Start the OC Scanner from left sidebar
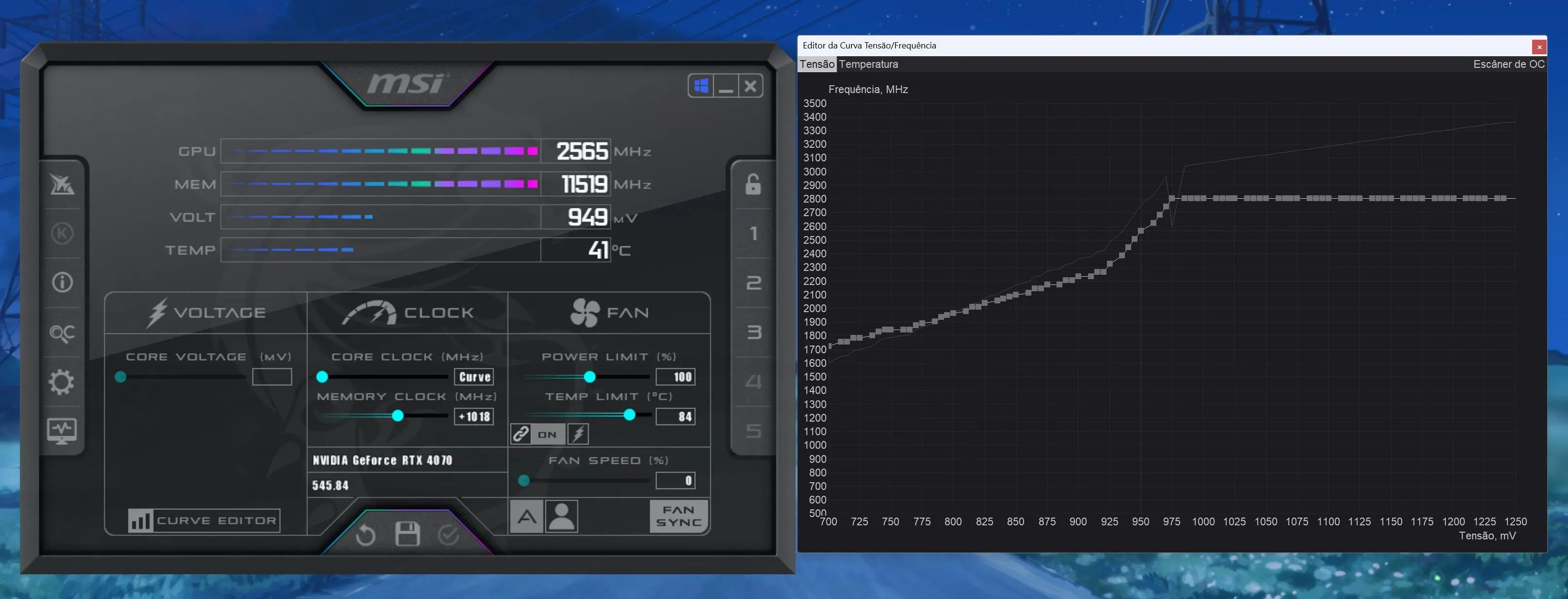Image resolution: width=1568 pixels, height=599 pixels. click(x=62, y=332)
